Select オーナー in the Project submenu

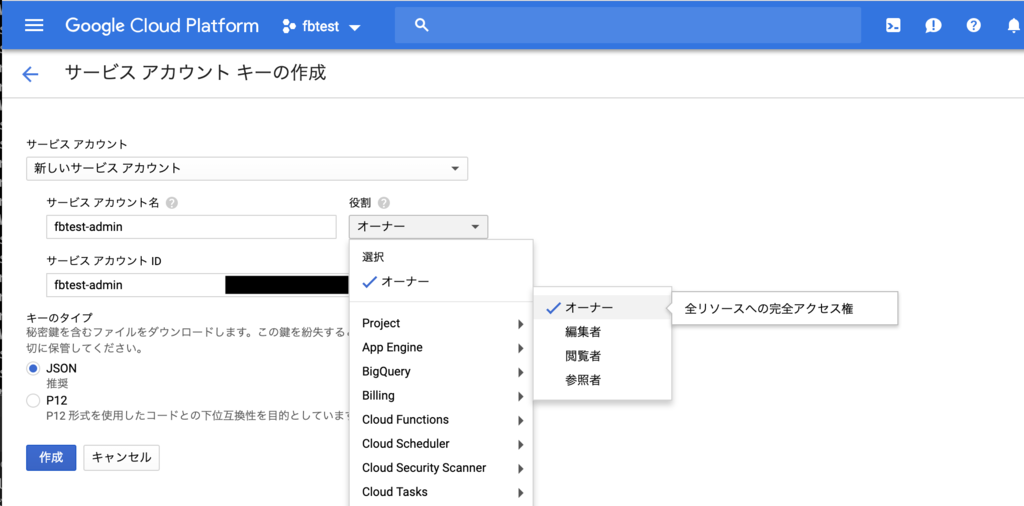tap(602, 308)
